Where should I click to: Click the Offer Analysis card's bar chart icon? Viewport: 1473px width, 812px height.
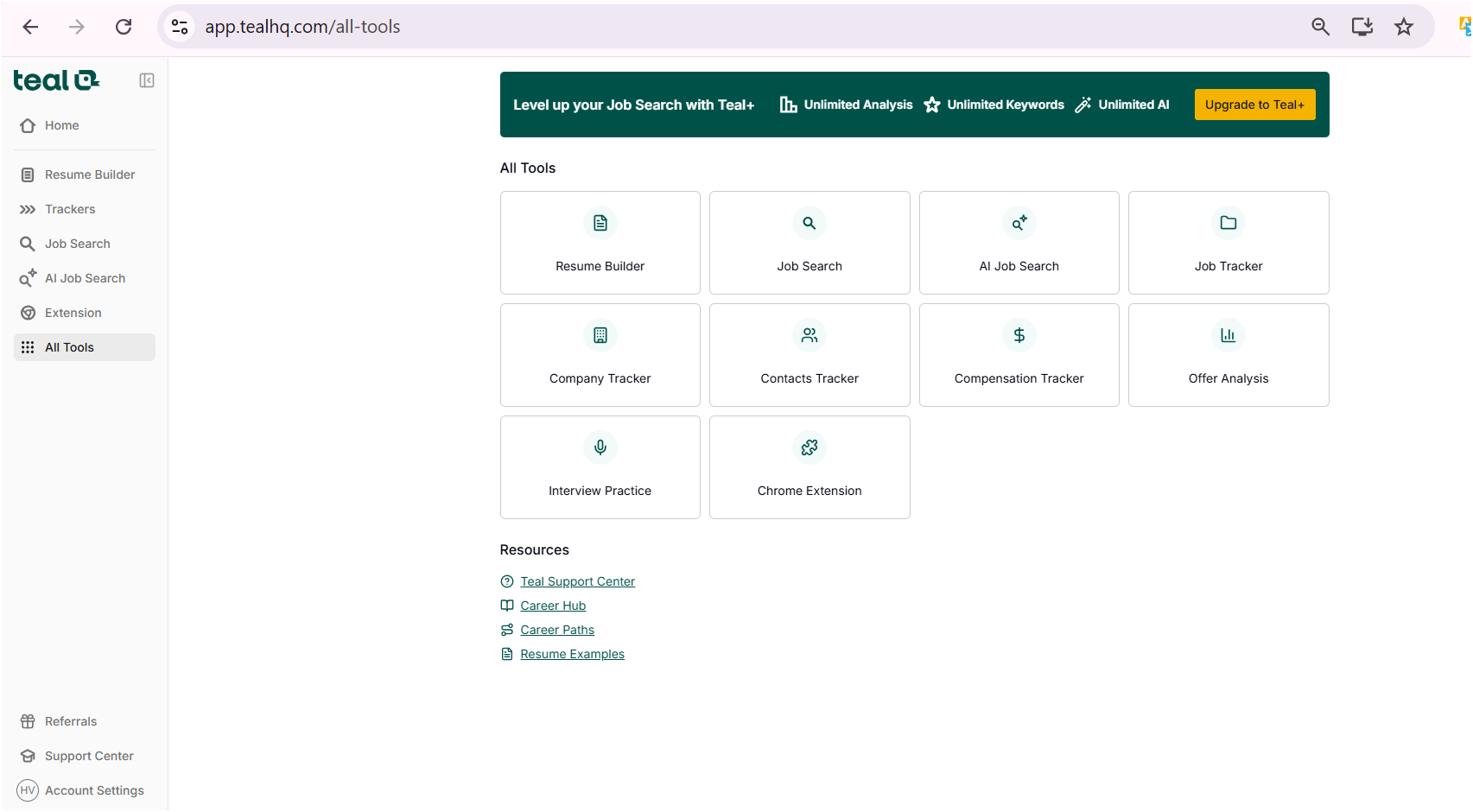coord(1229,335)
